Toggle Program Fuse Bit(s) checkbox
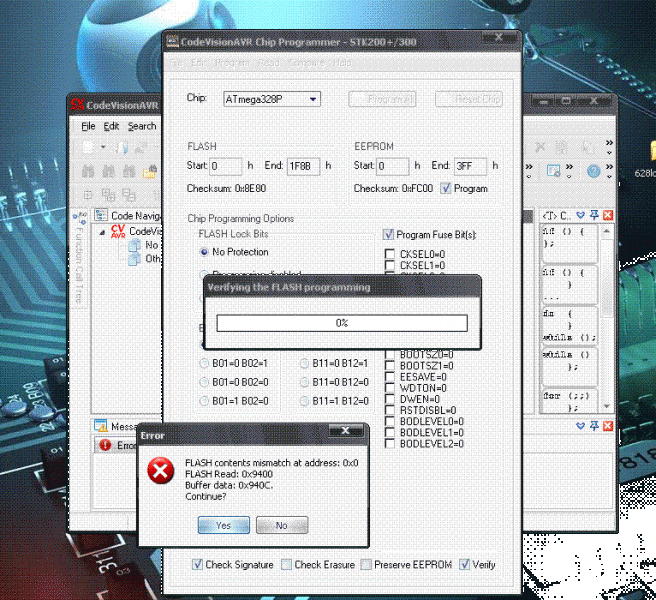 tap(388, 235)
